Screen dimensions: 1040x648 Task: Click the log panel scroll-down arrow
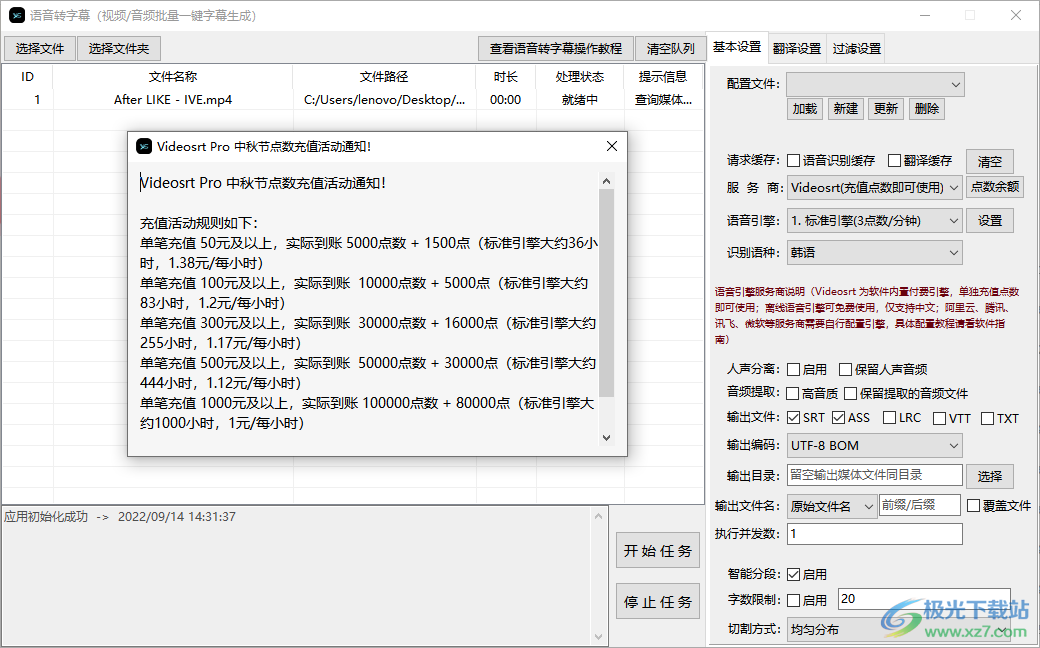pyautogui.click(x=598, y=637)
